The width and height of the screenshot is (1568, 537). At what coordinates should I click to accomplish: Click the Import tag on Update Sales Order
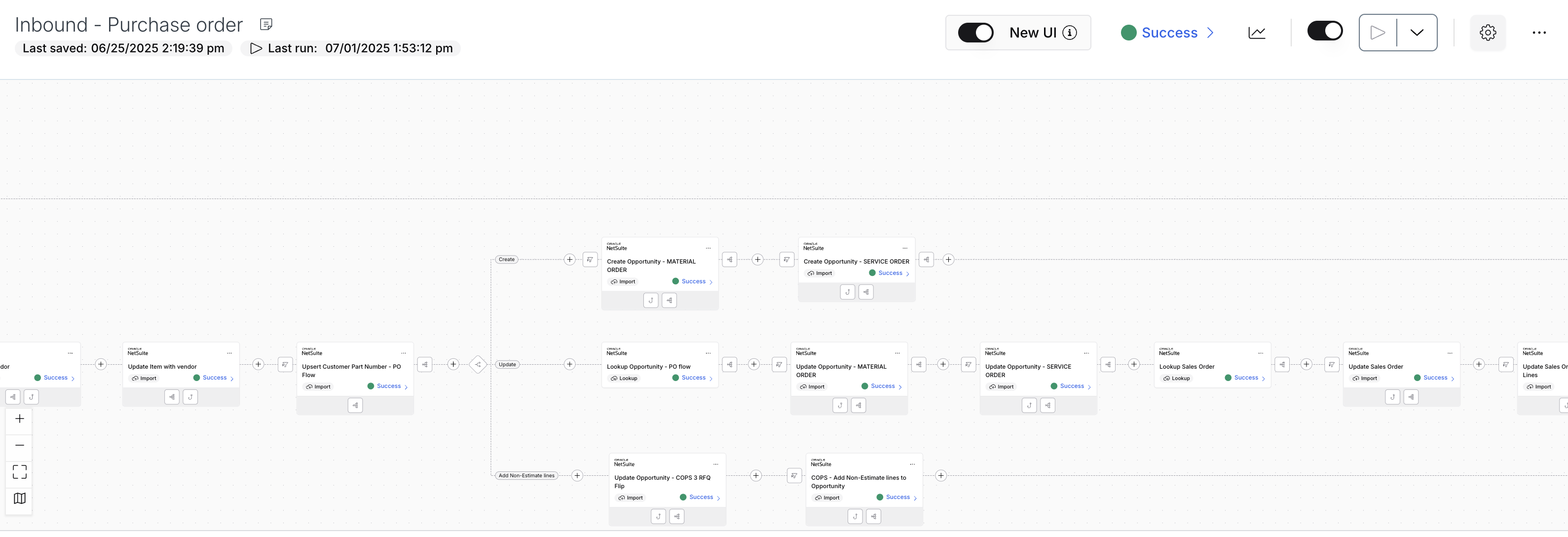pyautogui.click(x=1364, y=379)
